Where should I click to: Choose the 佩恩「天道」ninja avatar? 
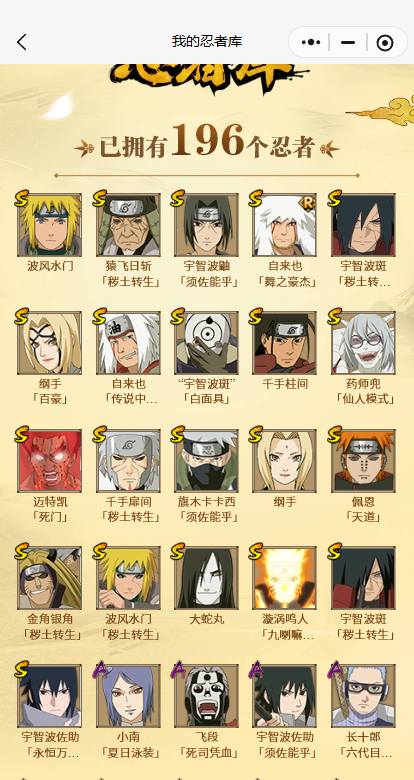click(363, 461)
